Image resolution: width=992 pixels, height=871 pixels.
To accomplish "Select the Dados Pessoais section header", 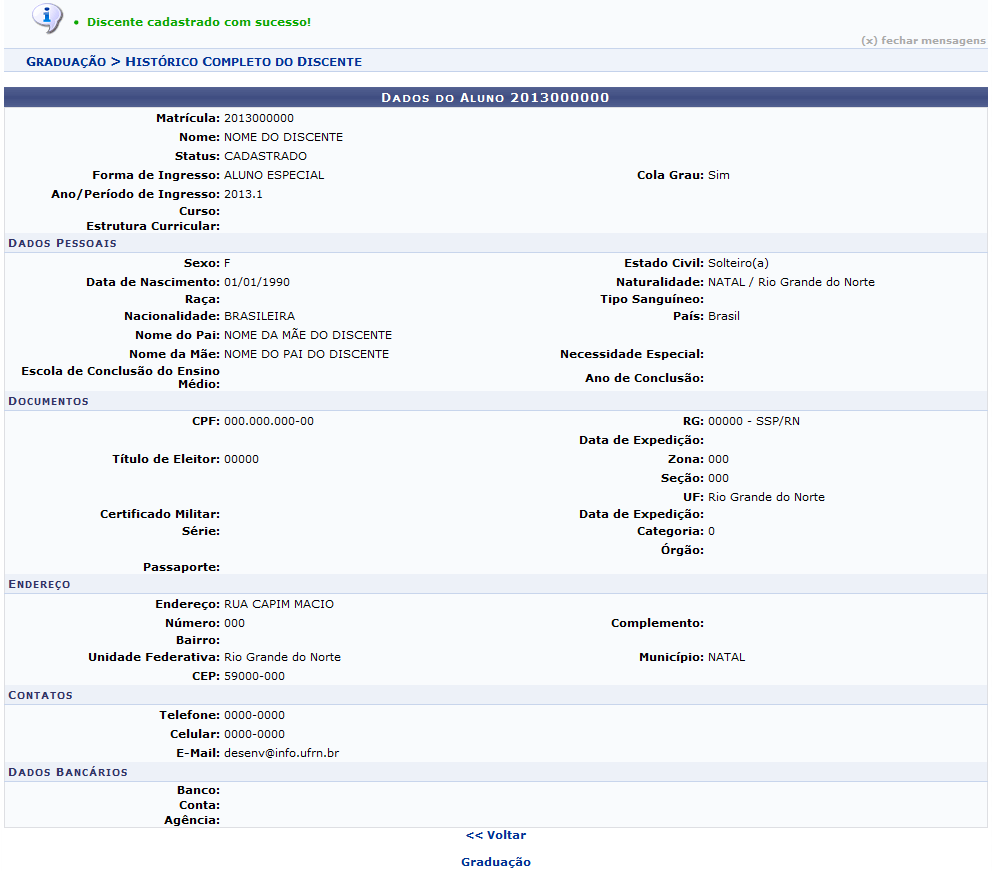I will pyautogui.click(x=62, y=243).
